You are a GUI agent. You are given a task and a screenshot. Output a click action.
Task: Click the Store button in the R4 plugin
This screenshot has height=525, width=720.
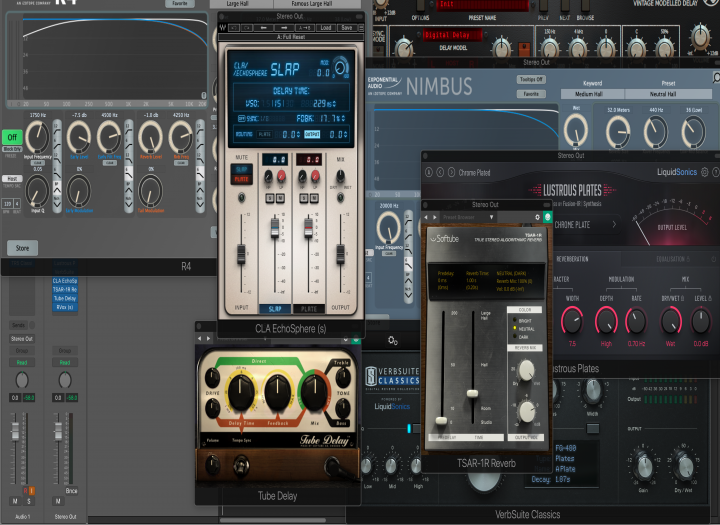(22, 248)
